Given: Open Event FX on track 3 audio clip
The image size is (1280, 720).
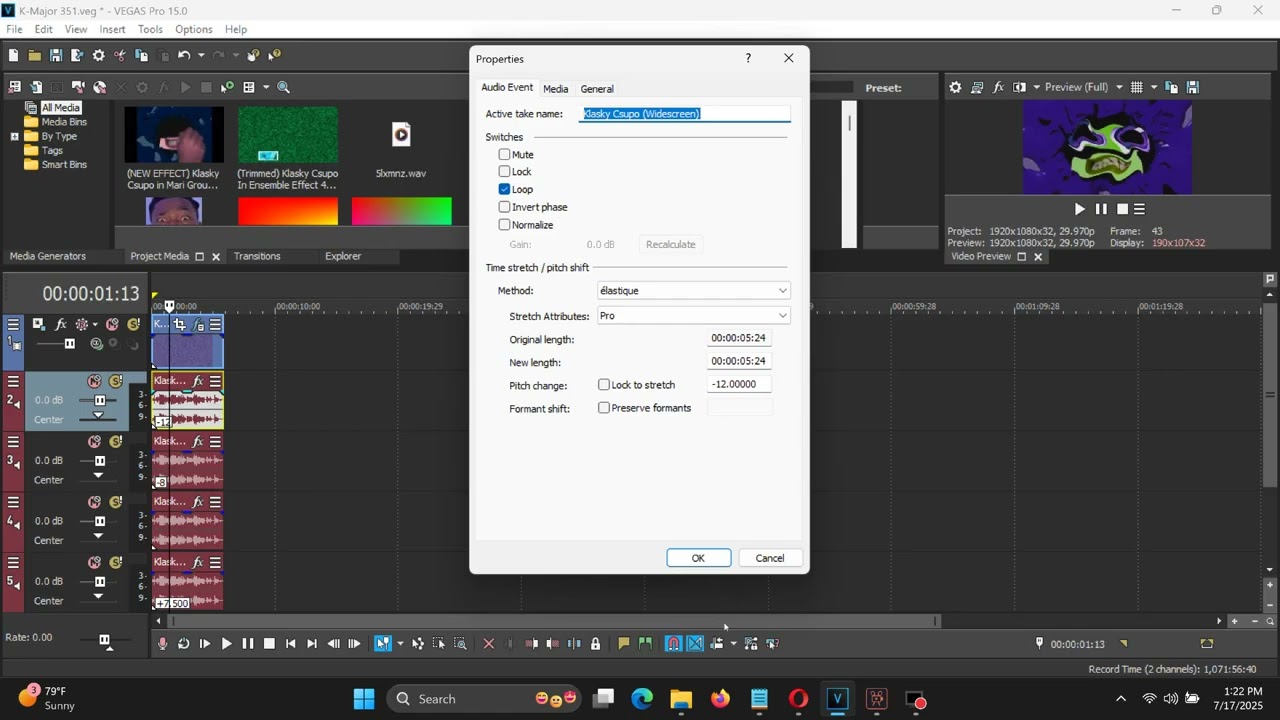Looking at the screenshot, I should point(198,441).
